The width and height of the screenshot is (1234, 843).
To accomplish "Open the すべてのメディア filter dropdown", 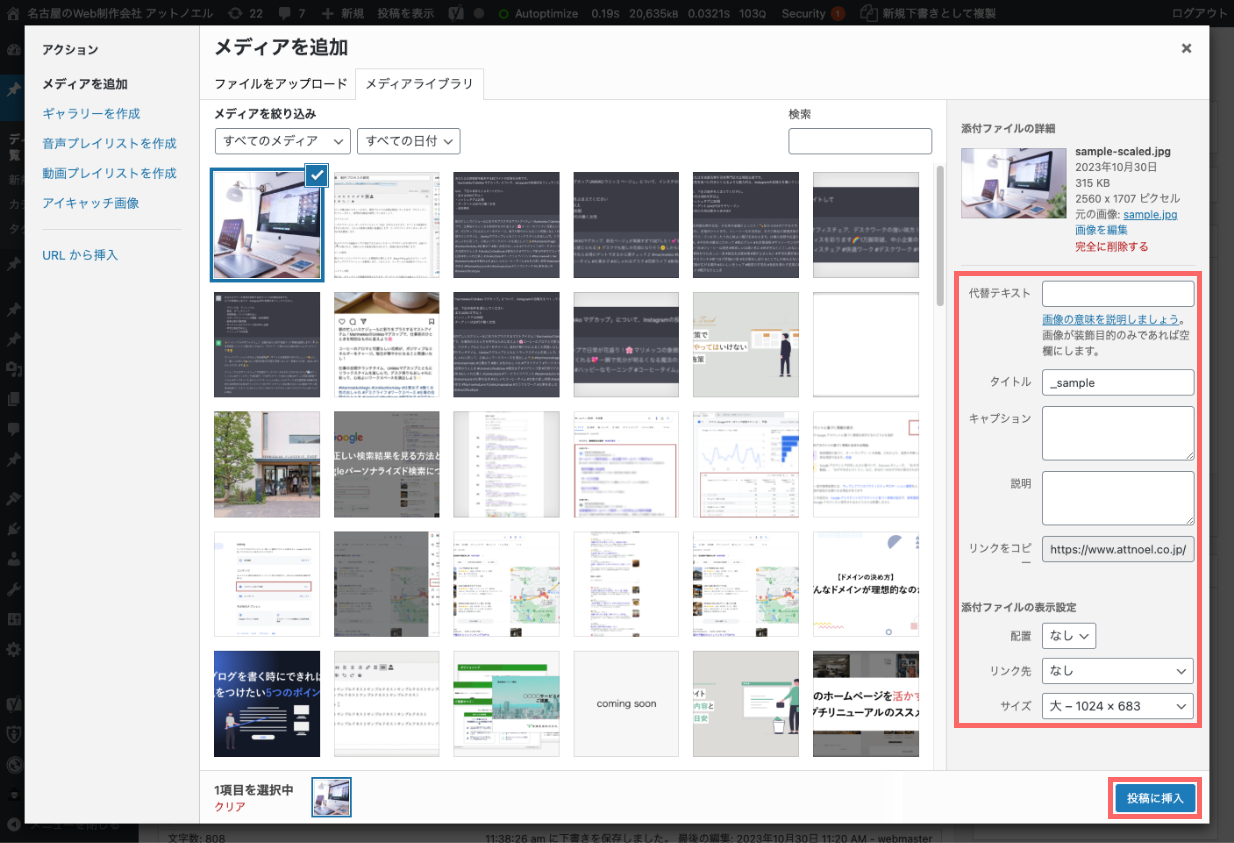I will 282,141.
